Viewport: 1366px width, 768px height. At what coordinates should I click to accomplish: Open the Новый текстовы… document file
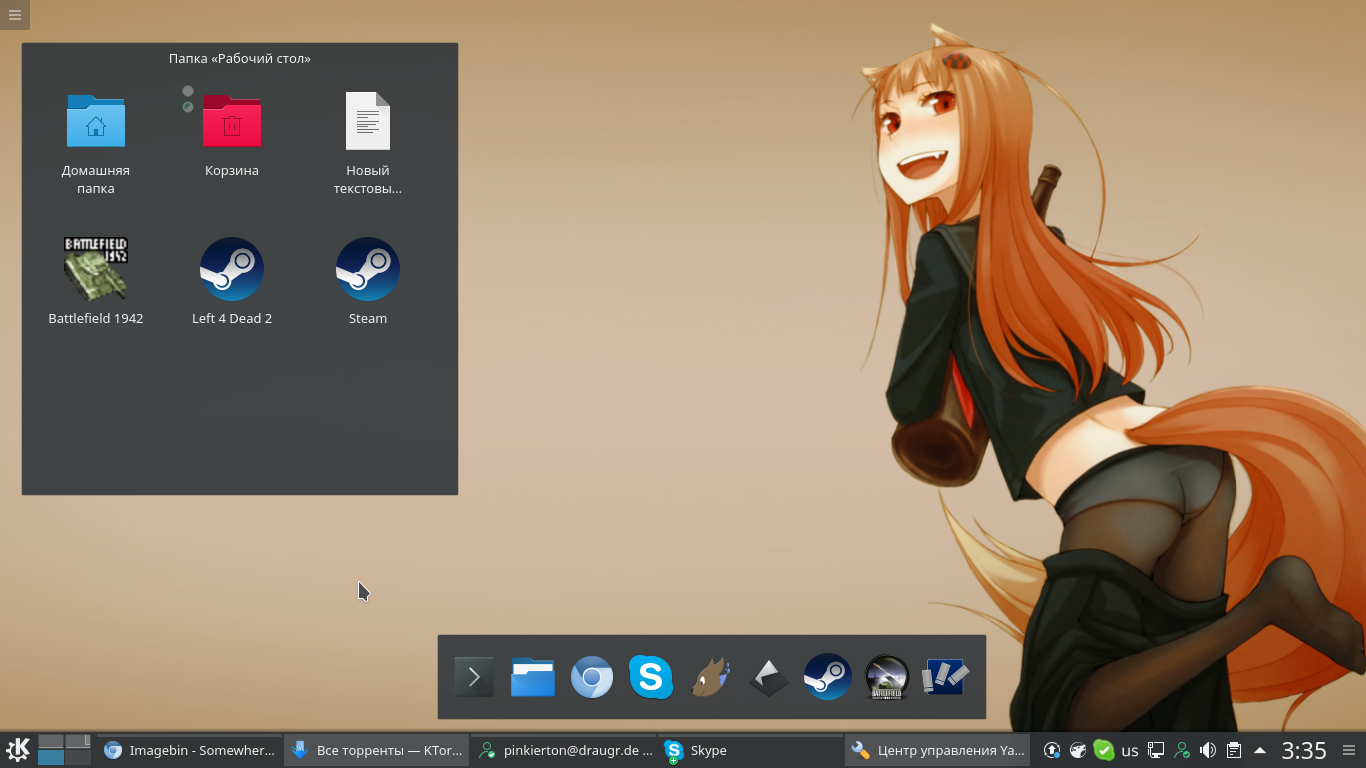(x=368, y=121)
